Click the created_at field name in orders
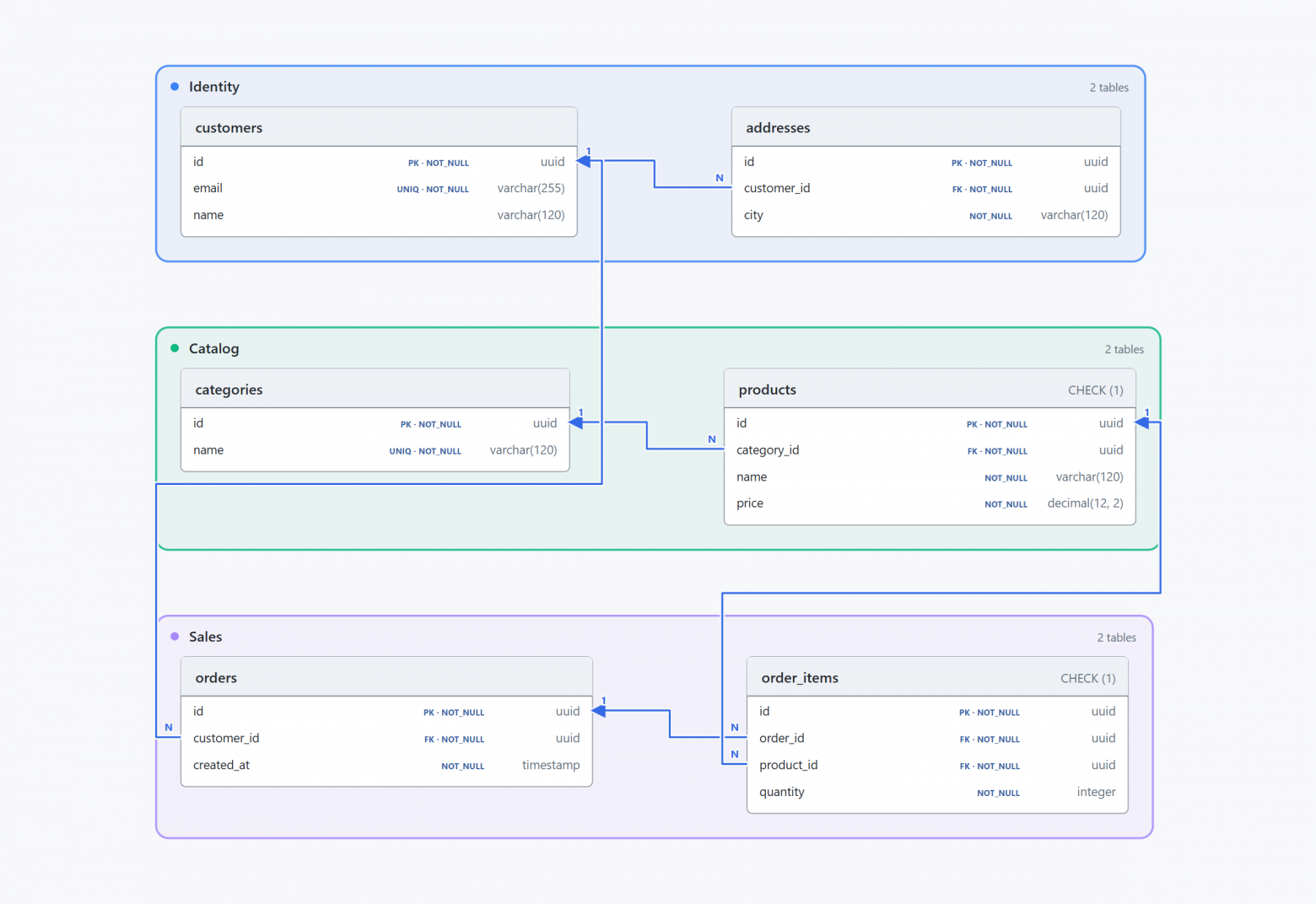 [x=221, y=765]
